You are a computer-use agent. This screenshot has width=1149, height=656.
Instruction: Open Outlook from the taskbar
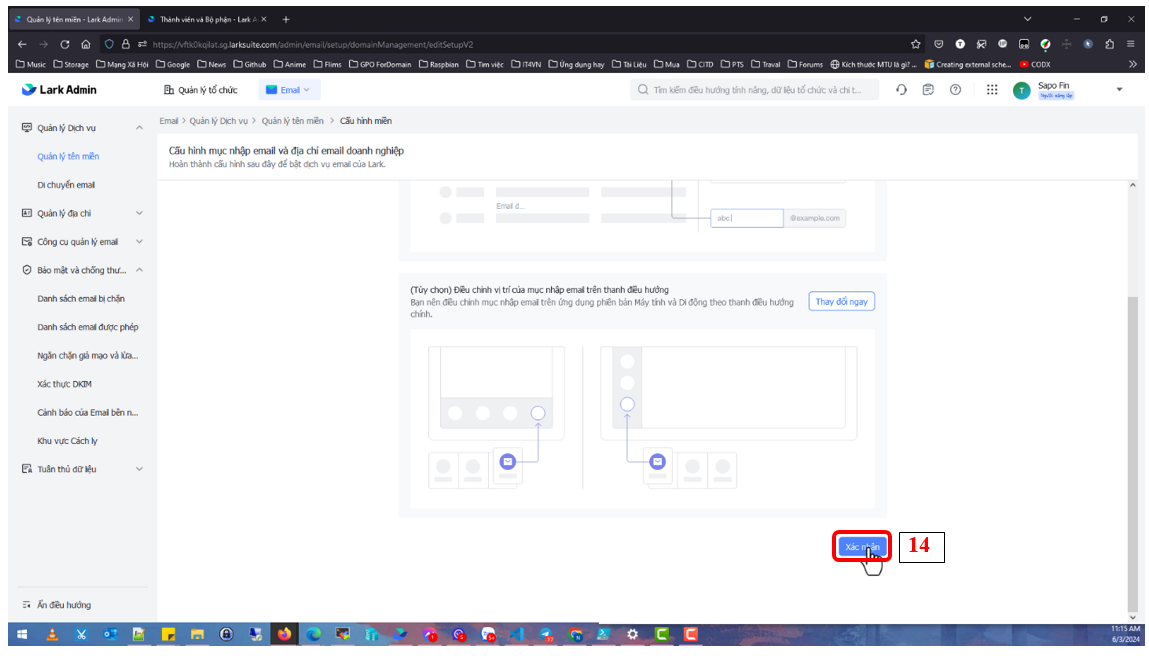point(110,635)
